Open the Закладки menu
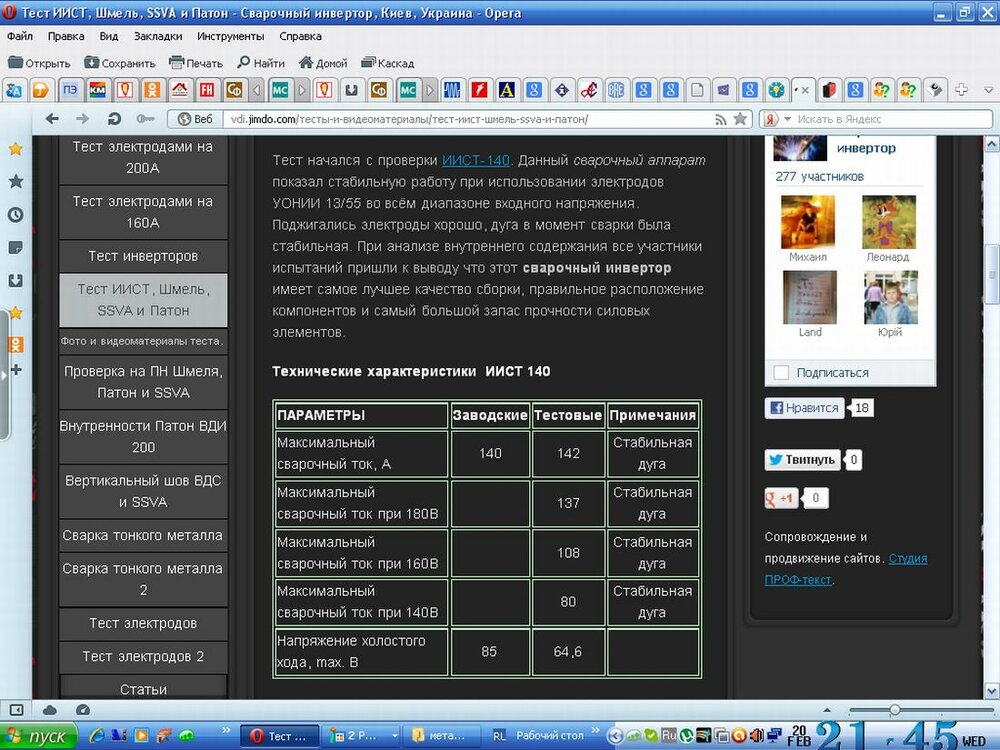This screenshot has height=750, width=1000. point(157,36)
